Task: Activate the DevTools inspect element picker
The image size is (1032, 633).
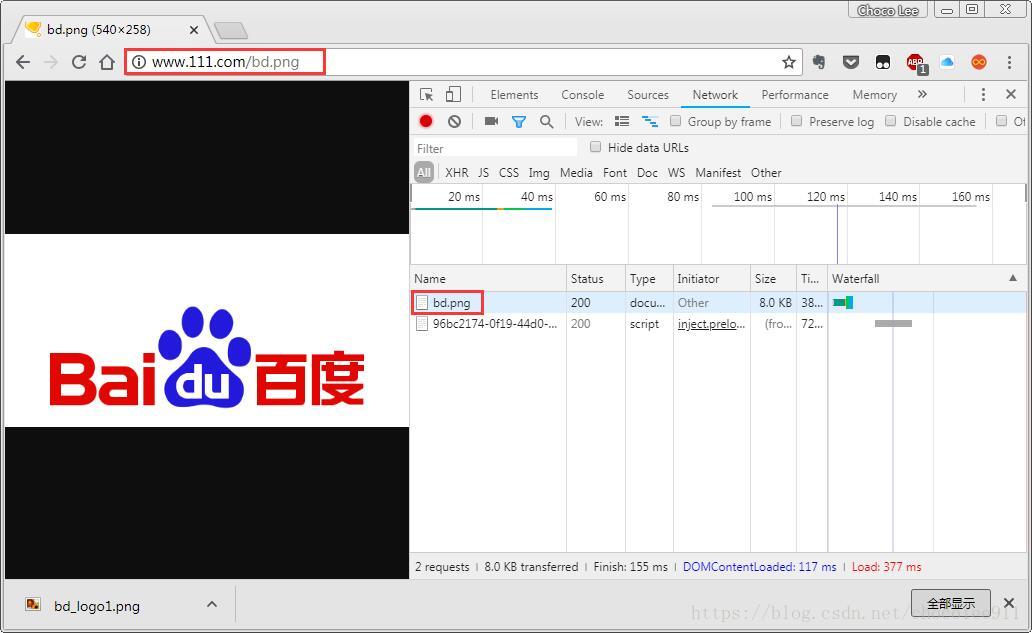Action: pyautogui.click(x=426, y=95)
